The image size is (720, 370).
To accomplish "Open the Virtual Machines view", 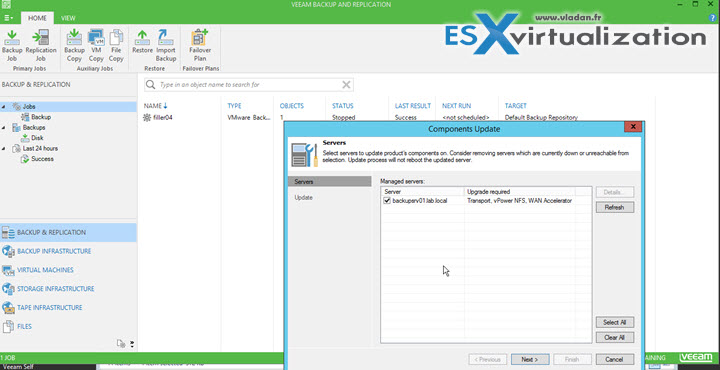I will pyautogui.click(x=68, y=270).
